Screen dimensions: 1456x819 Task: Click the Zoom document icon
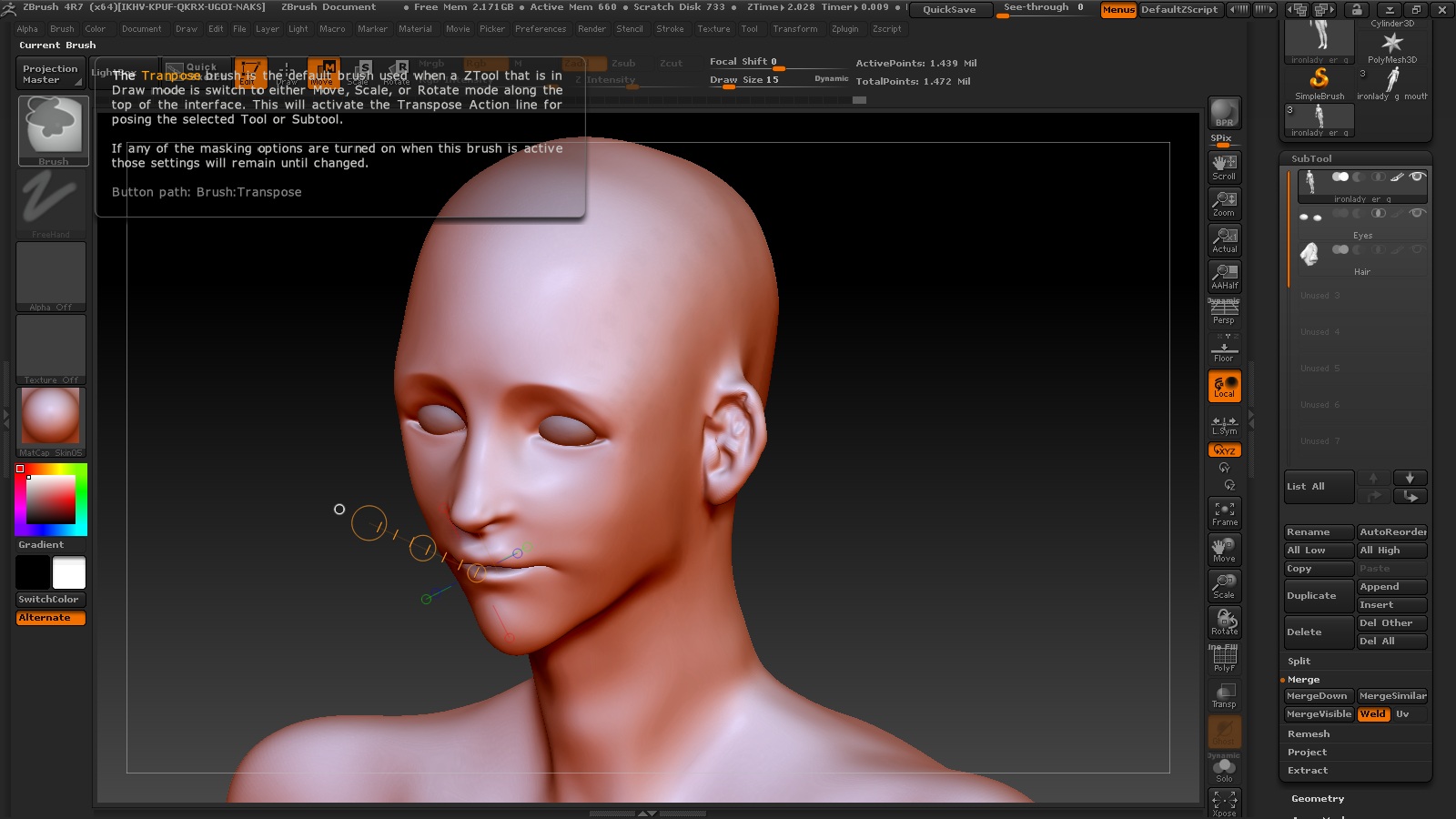tap(1224, 203)
